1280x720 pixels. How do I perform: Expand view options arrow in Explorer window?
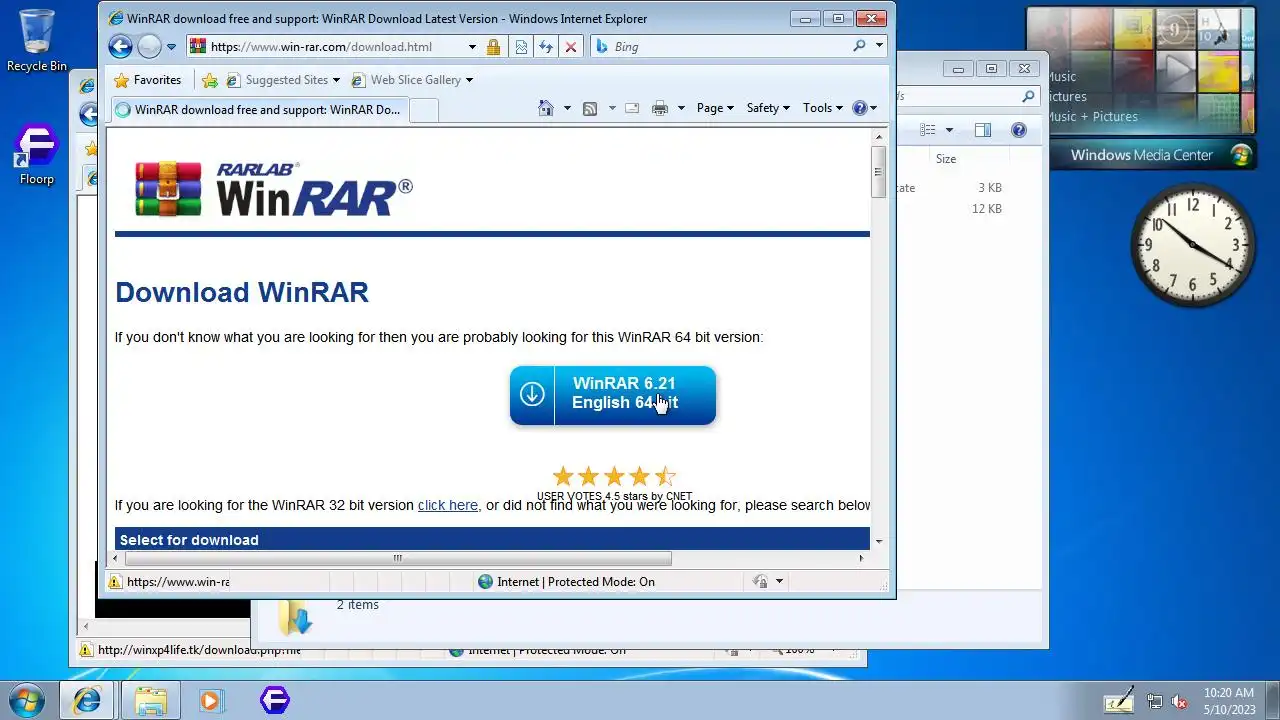coord(949,130)
